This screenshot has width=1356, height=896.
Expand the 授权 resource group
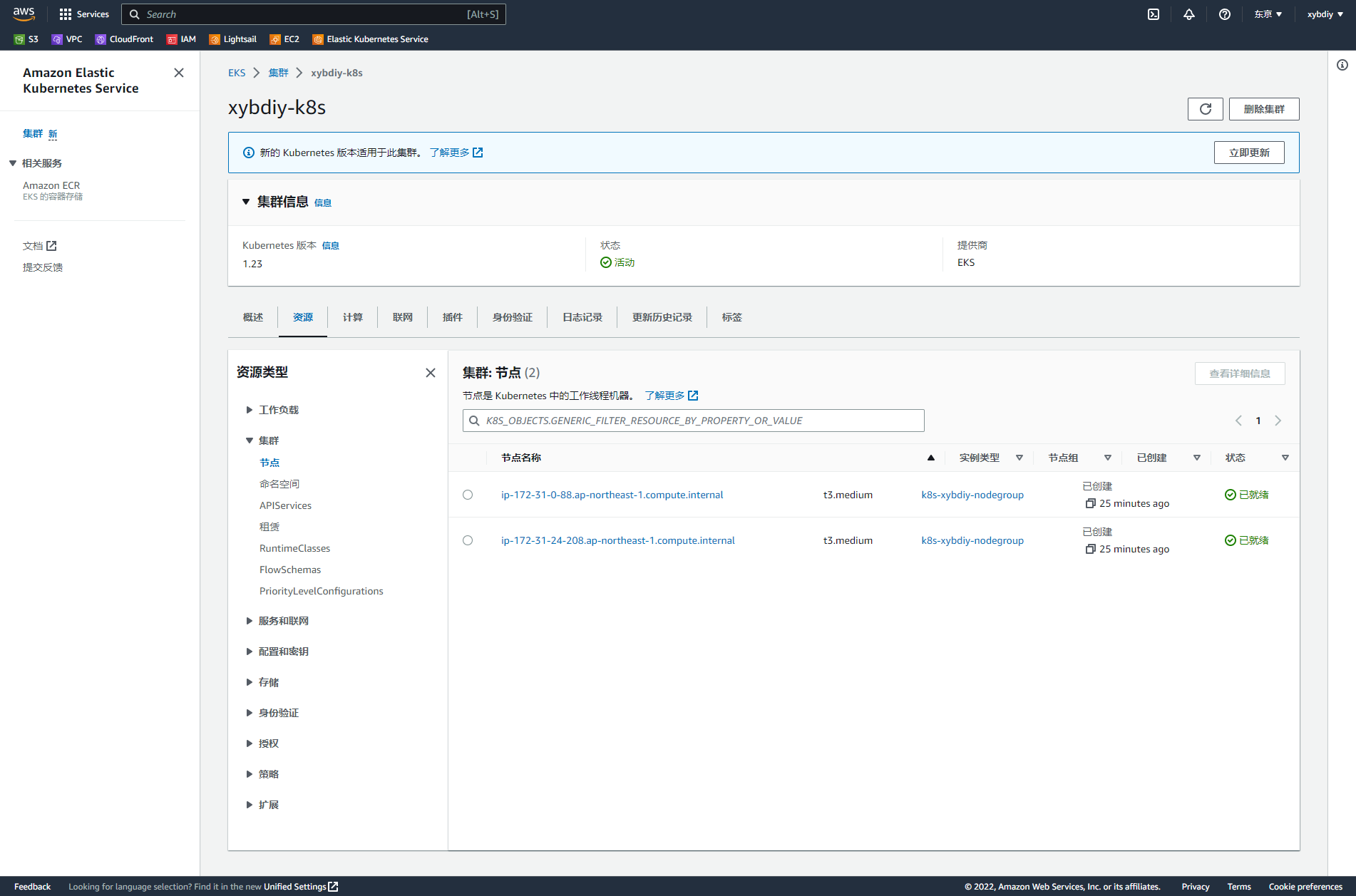click(x=250, y=743)
